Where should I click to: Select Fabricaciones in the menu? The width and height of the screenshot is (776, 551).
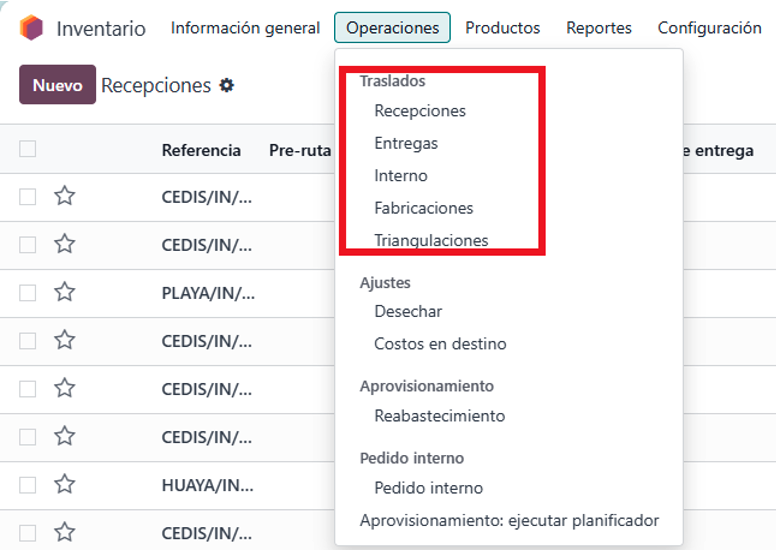pyautogui.click(x=424, y=208)
